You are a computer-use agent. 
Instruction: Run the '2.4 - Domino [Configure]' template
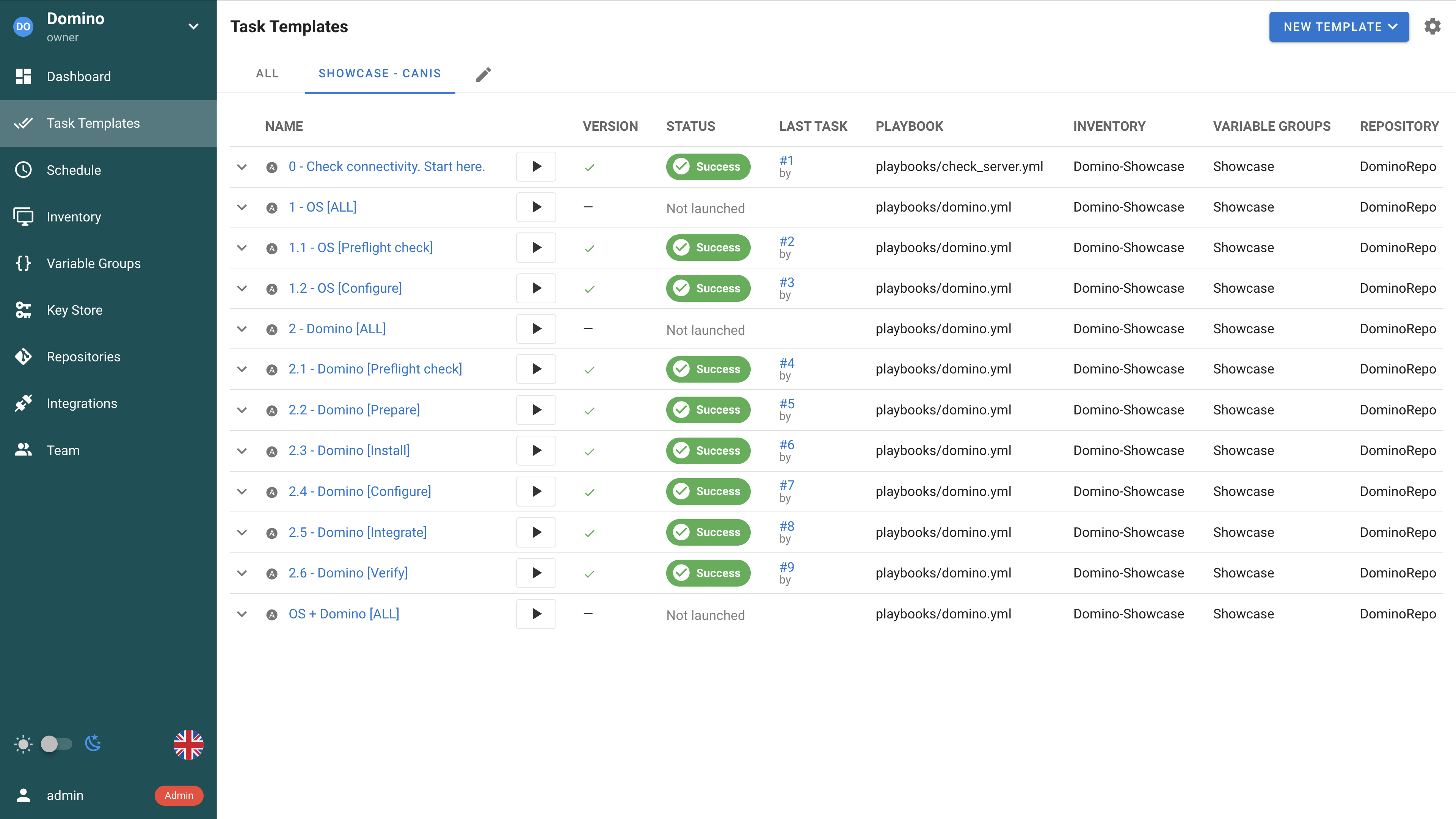536,491
